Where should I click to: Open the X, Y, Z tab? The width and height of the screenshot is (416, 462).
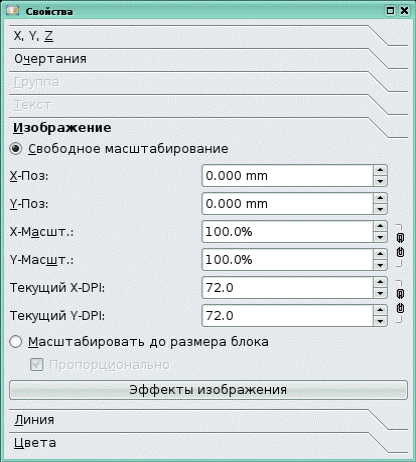point(208,36)
